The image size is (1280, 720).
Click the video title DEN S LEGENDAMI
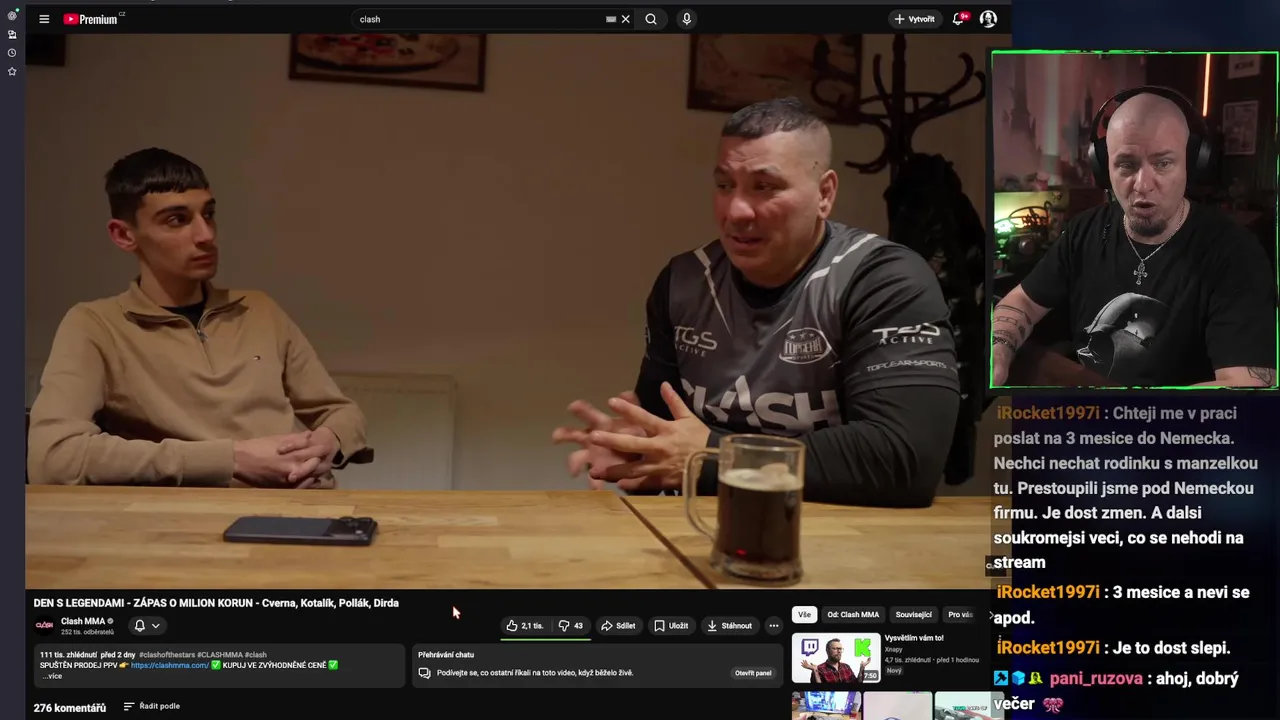[216, 603]
